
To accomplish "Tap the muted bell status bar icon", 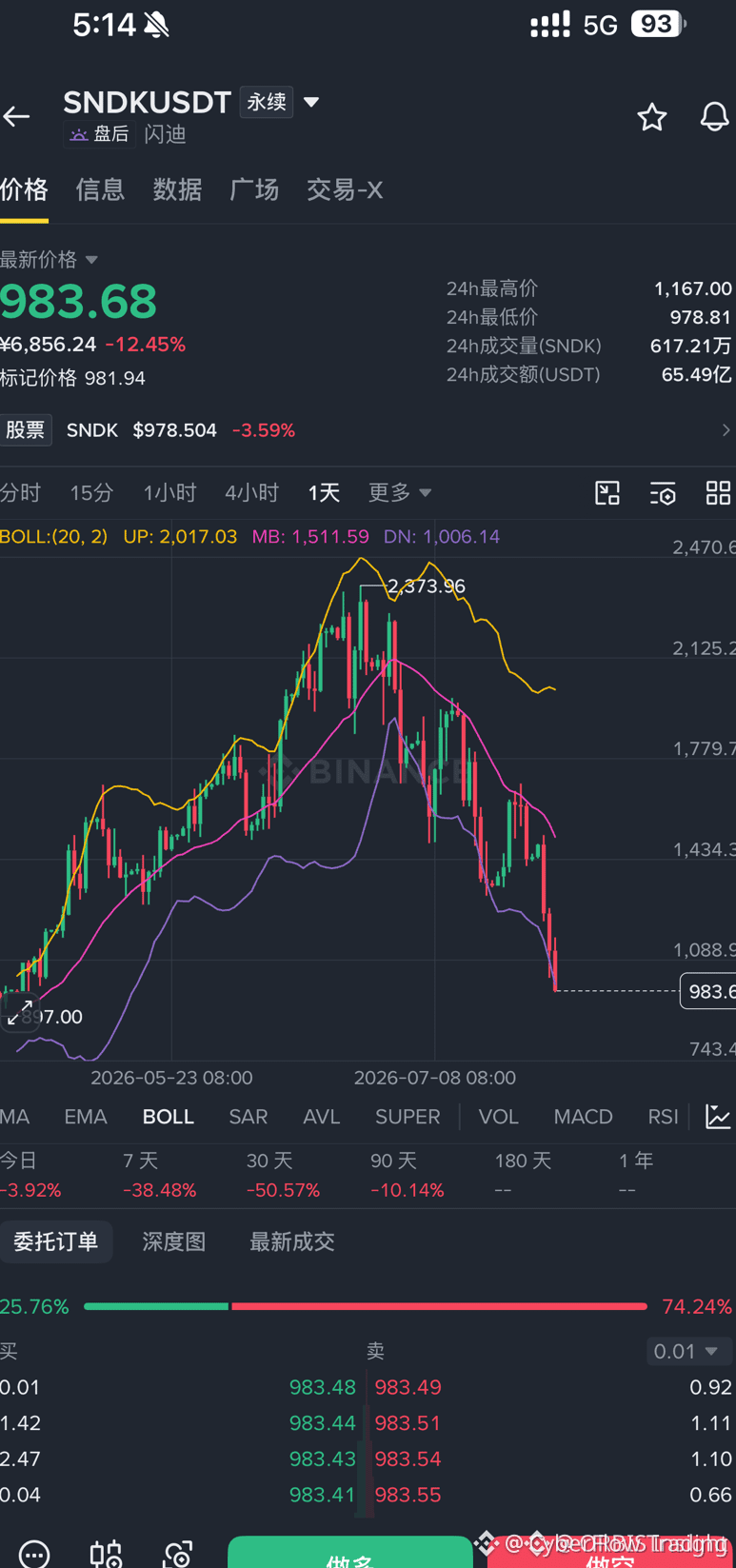I will pyautogui.click(x=156, y=25).
